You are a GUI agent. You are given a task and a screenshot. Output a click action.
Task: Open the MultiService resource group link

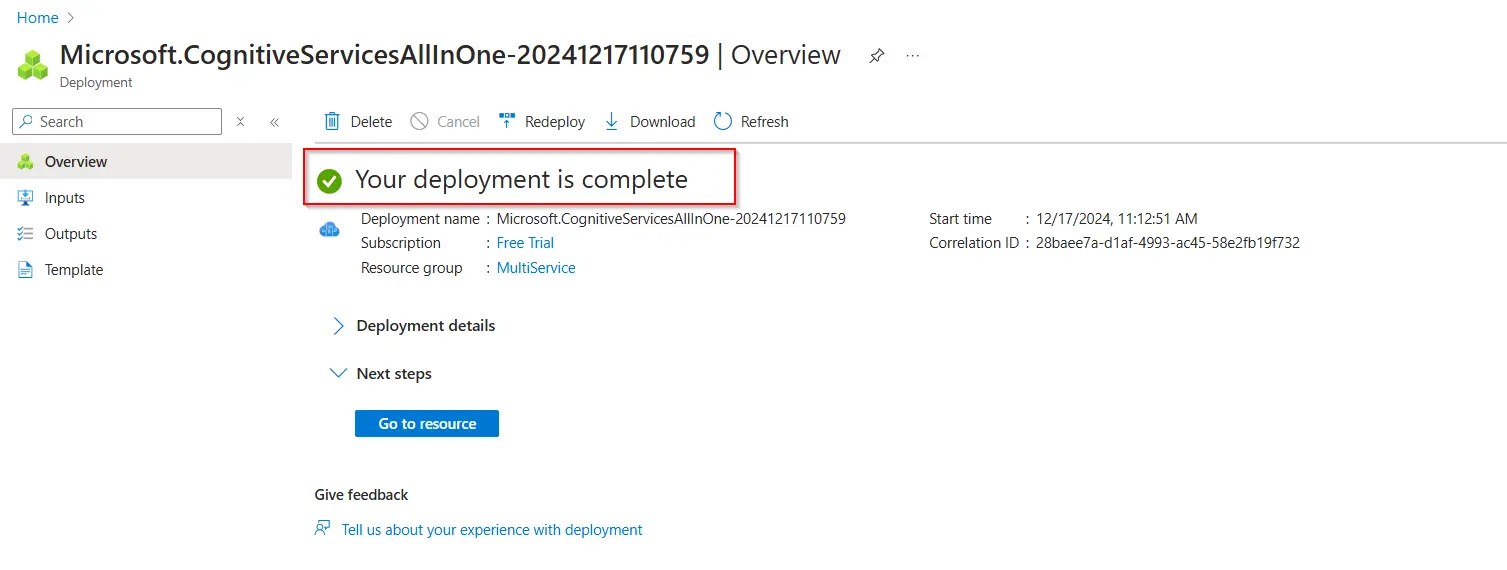pos(536,268)
